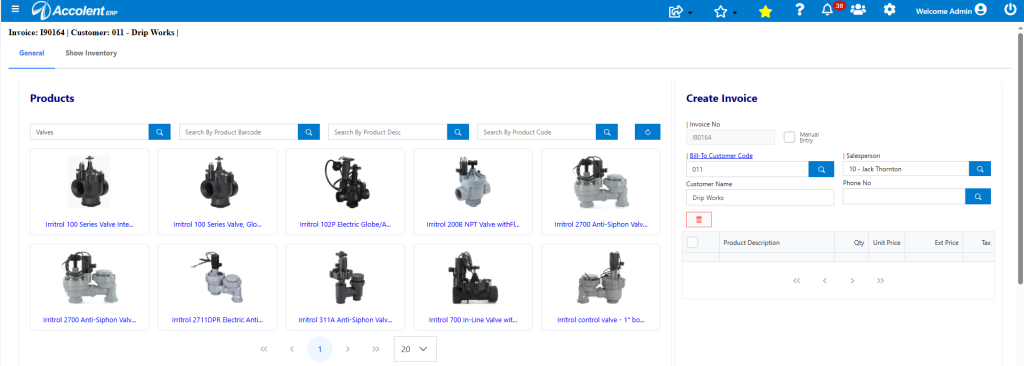Open the users group icon
The image size is (1024, 366).
click(858, 10)
